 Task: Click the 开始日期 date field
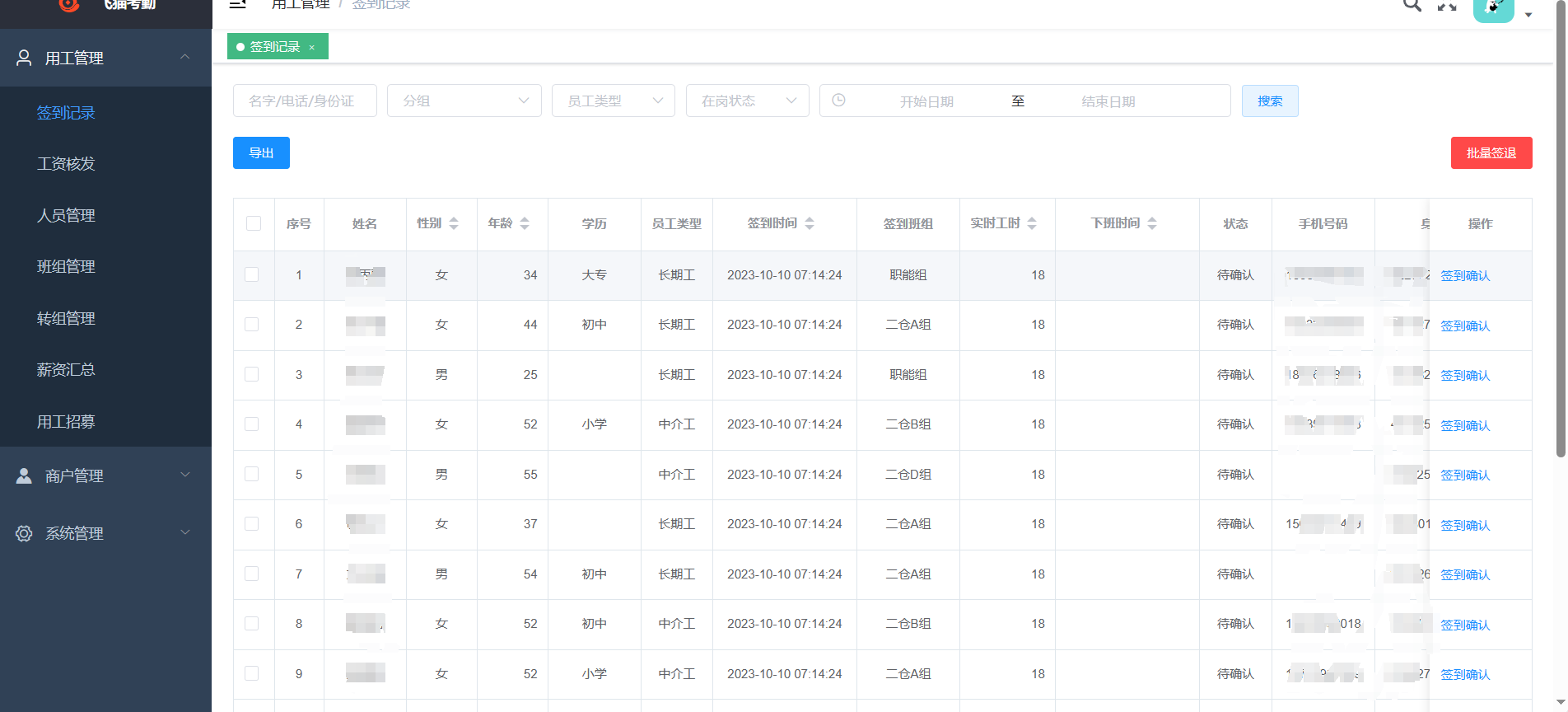pos(926,101)
